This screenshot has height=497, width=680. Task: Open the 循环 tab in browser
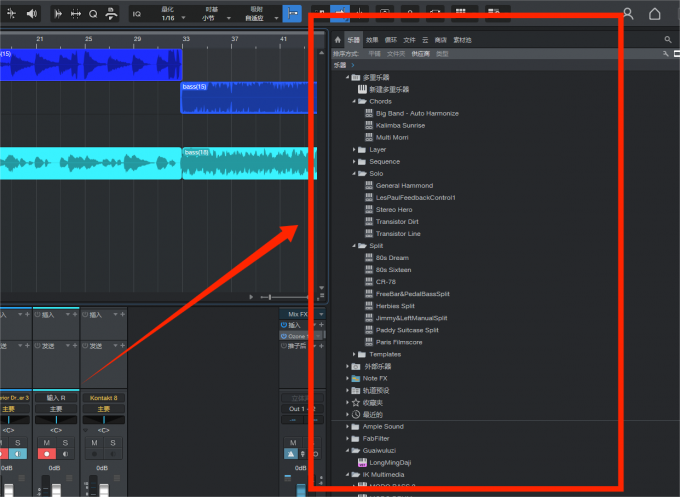coord(389,40)
